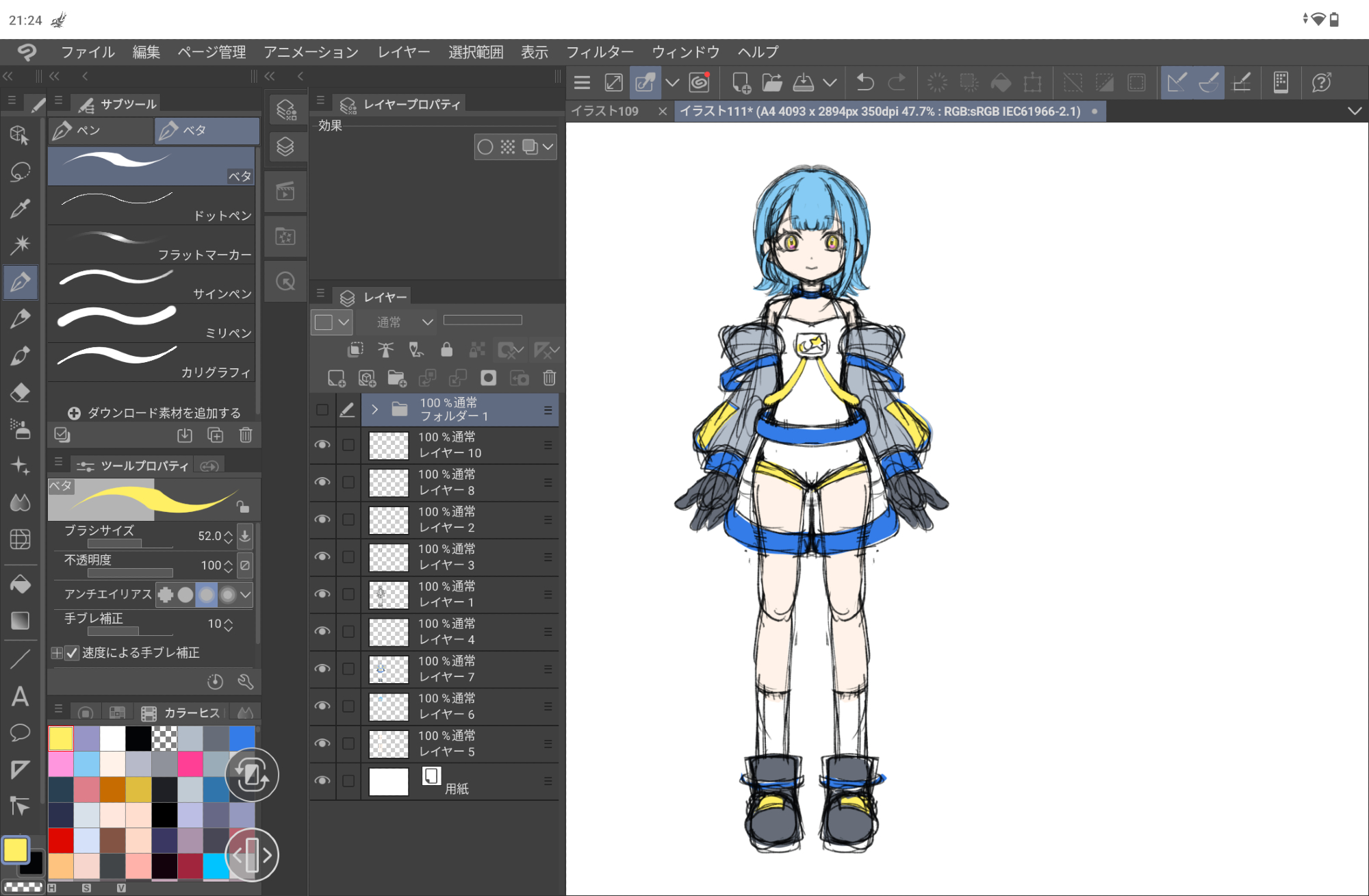This screenshot has height=896, width=1369.
Task: Hide レイヤー 10 using its eye icon
Action: pos(322,445)
